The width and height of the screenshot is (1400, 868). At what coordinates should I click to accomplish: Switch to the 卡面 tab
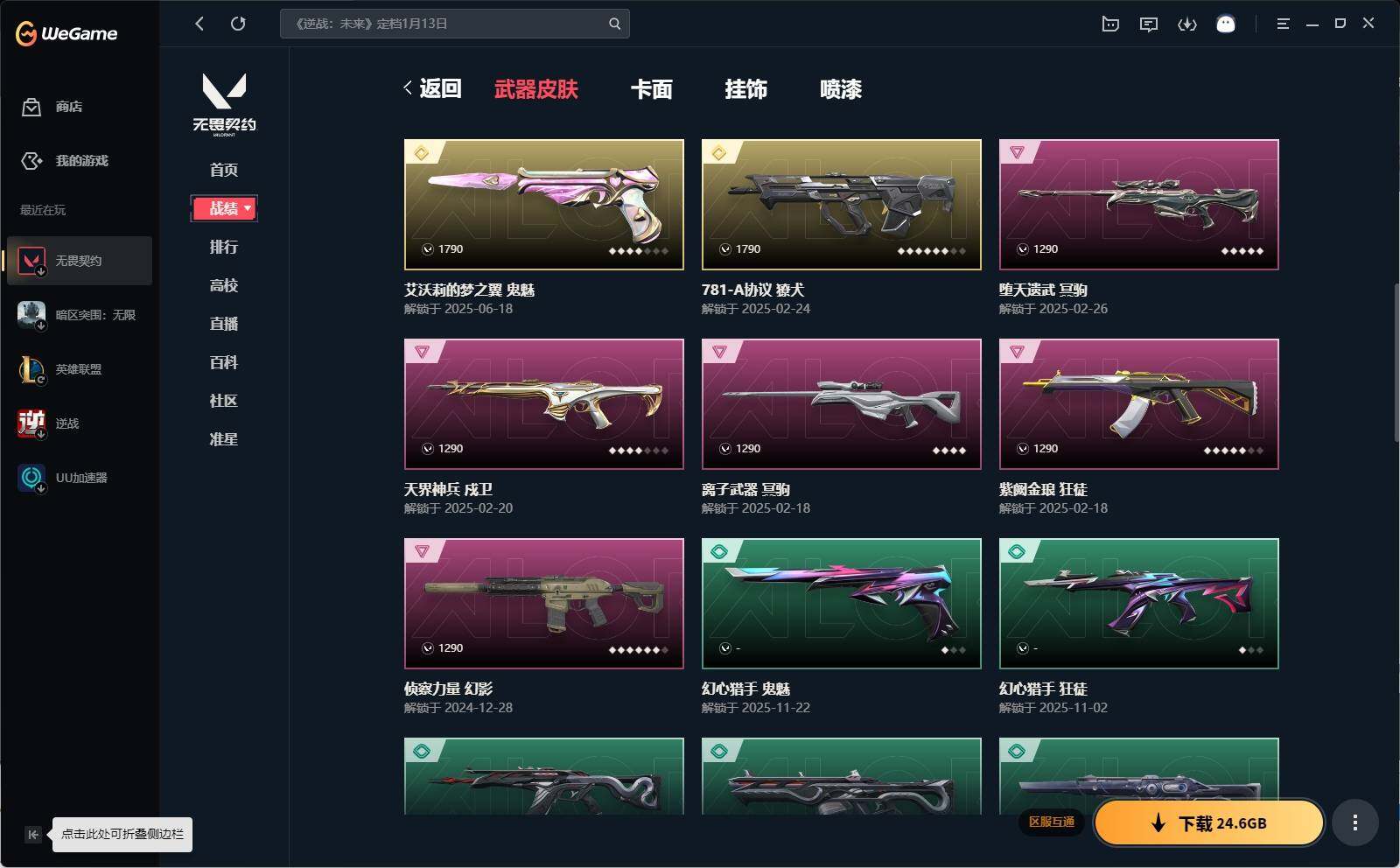pyautogui.click(x=652, y=89)
